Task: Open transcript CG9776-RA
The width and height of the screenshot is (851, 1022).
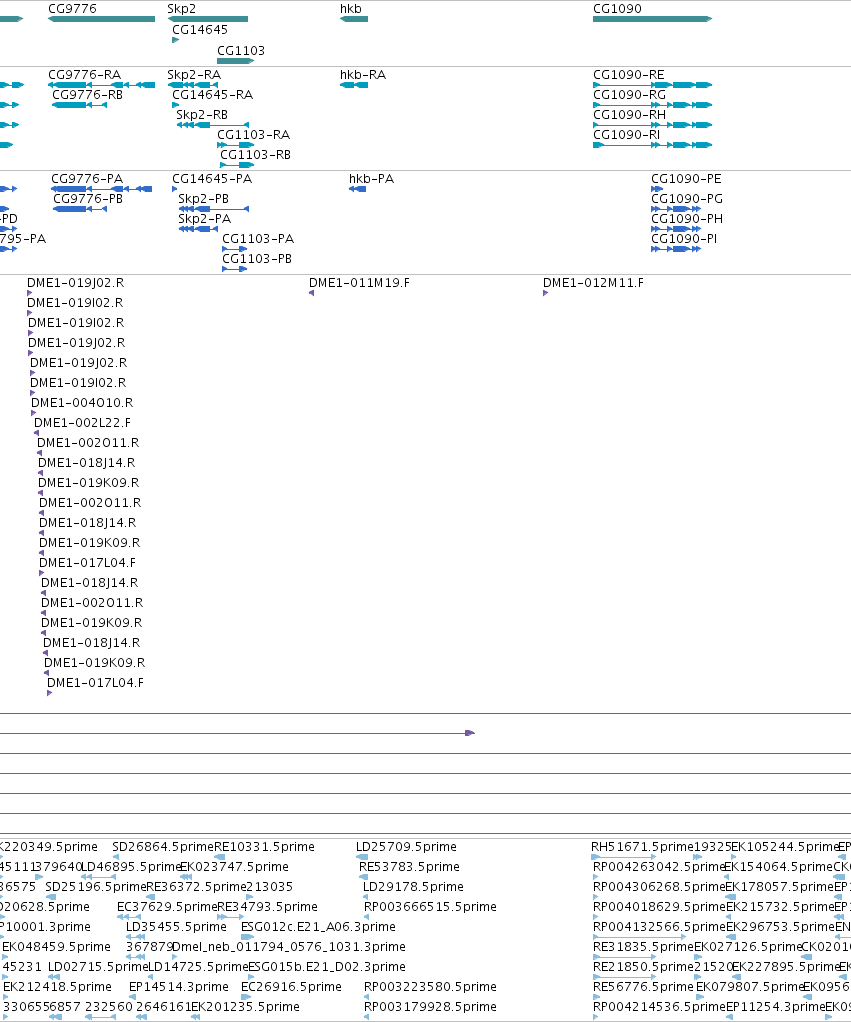Action: pos(85,74)
